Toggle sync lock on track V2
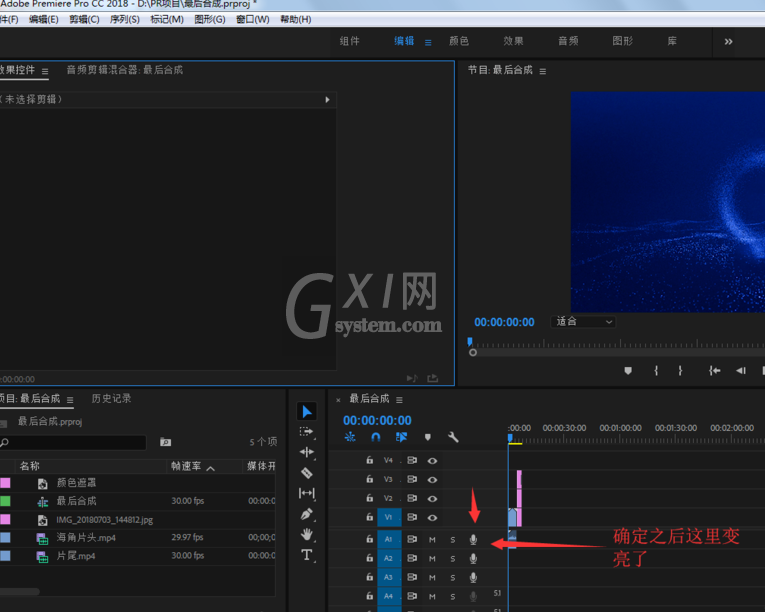The height and width of the screenshot is (612, 765). tap(412, 498)
